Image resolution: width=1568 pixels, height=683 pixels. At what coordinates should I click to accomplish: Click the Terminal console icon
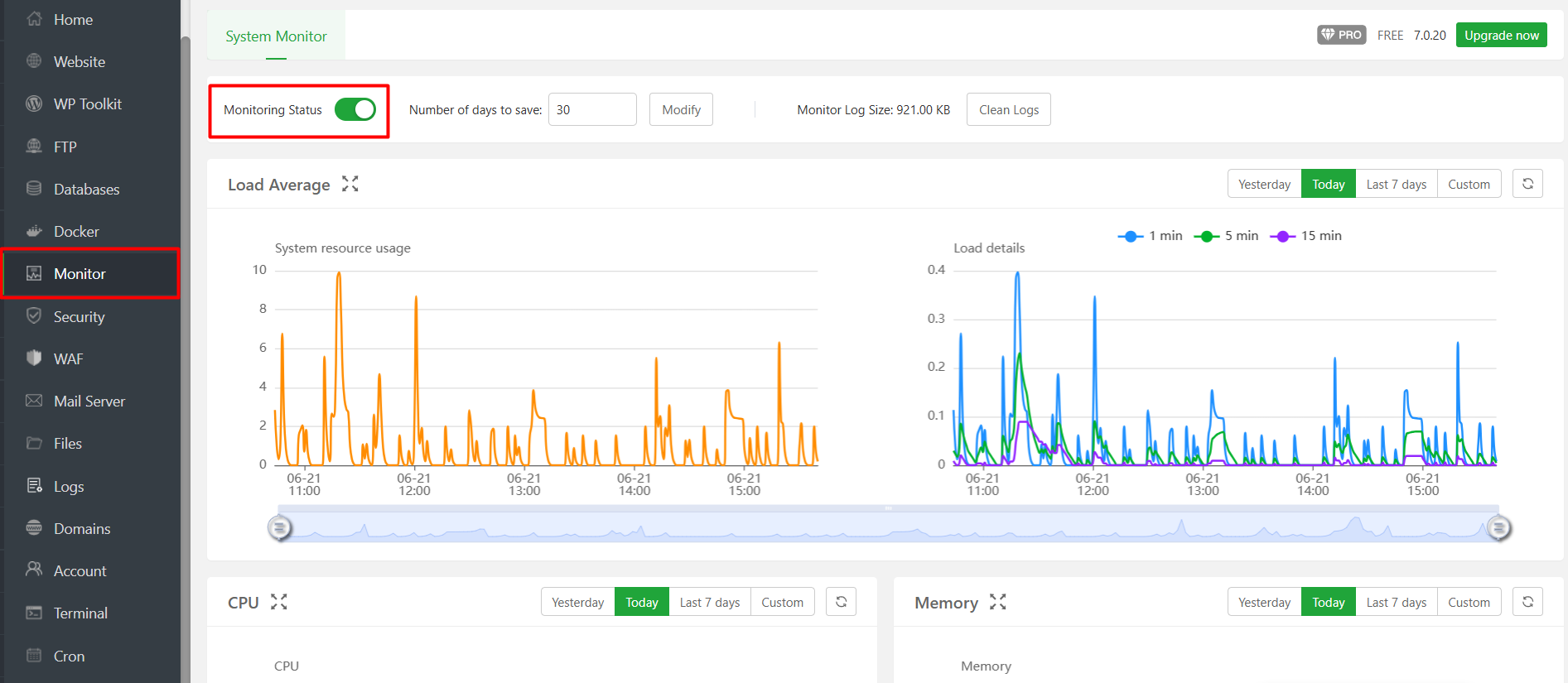click(x=34, y=613)
